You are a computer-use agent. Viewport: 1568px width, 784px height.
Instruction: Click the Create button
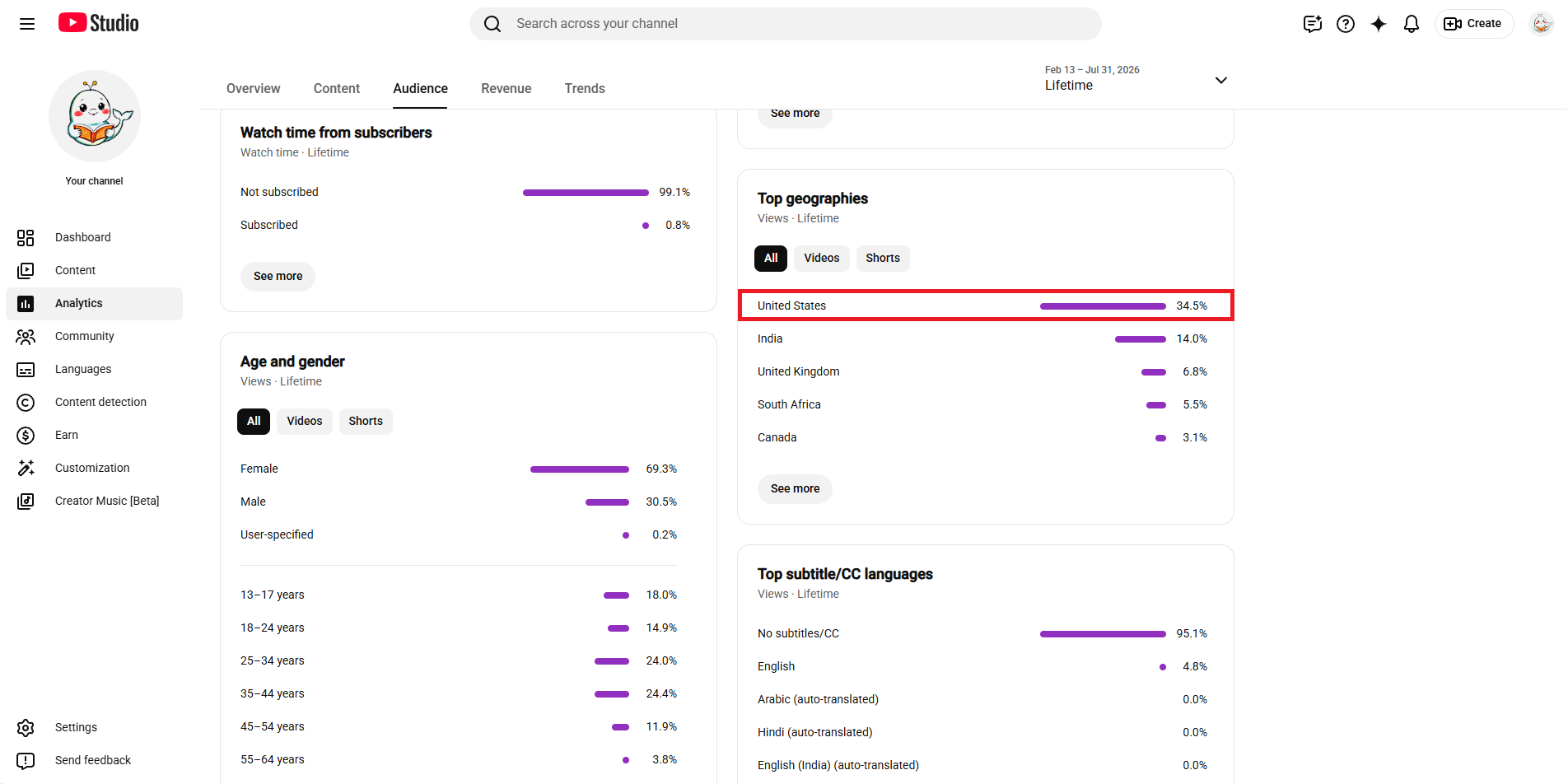point(1474,24)
